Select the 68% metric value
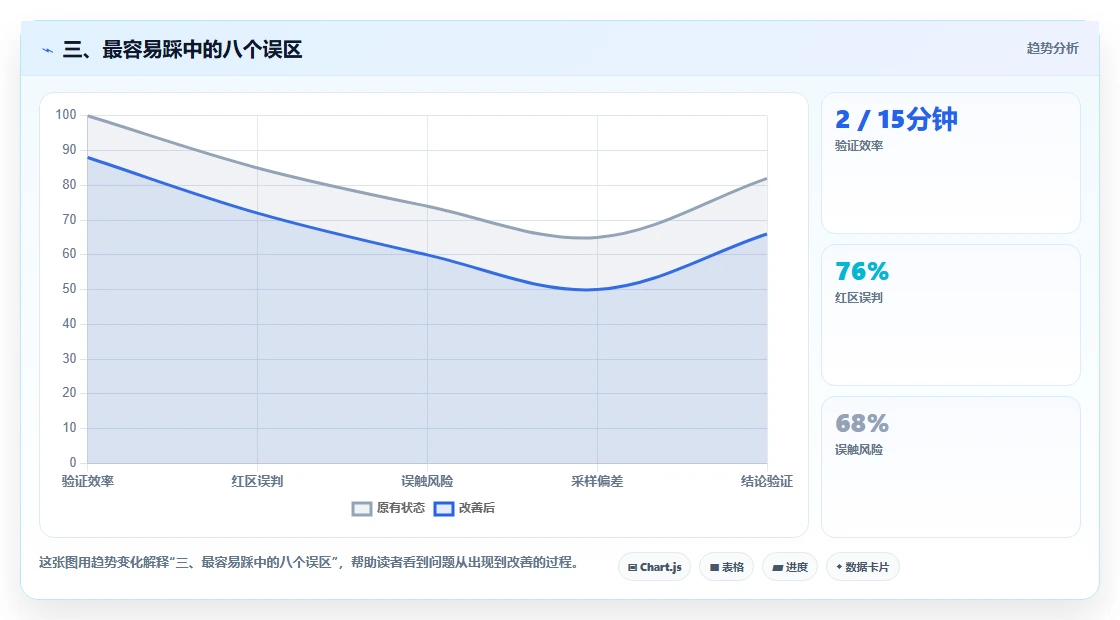This screenshot has width=1120, height=620. point(862,424)
